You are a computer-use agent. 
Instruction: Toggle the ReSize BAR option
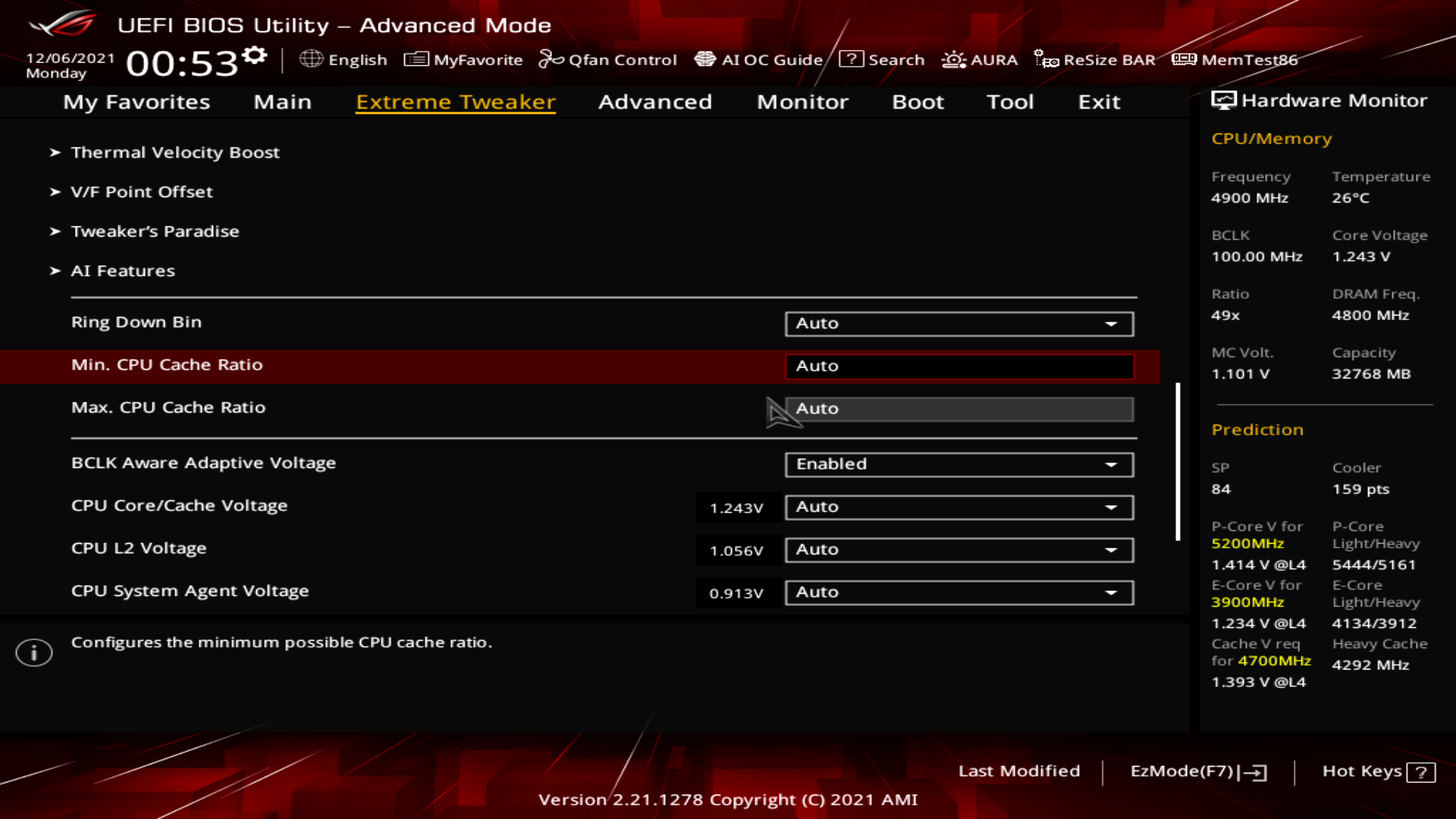1094,59
